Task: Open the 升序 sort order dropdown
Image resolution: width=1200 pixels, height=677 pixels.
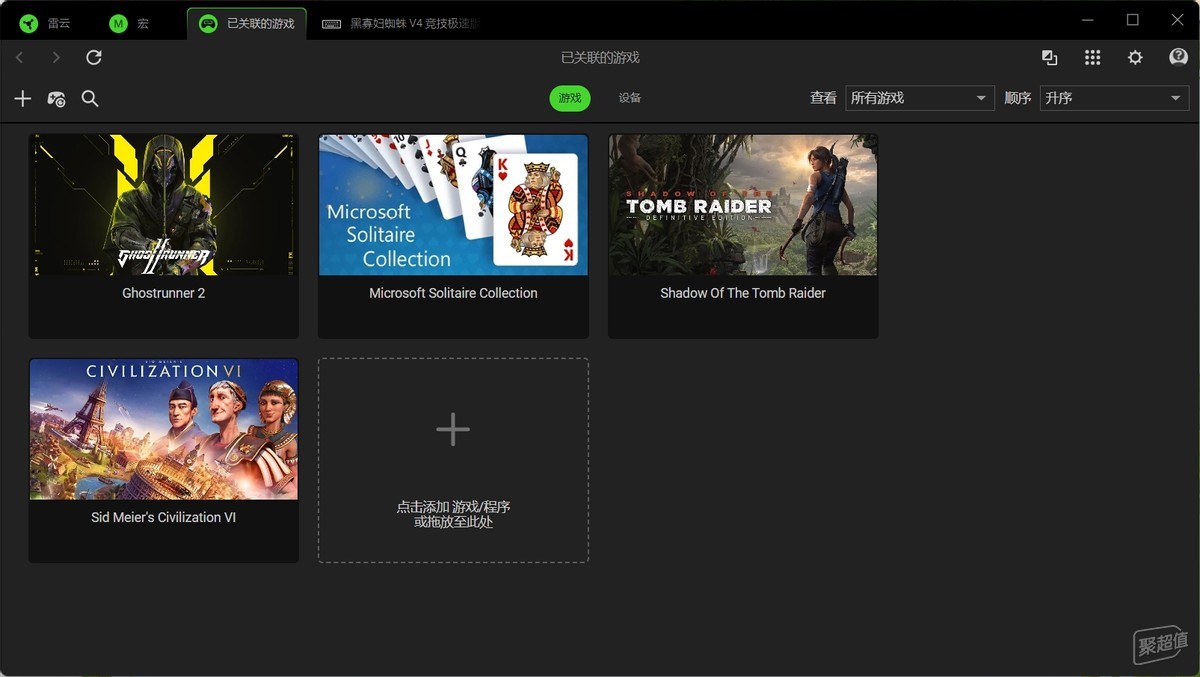Action: [1114, 98]
